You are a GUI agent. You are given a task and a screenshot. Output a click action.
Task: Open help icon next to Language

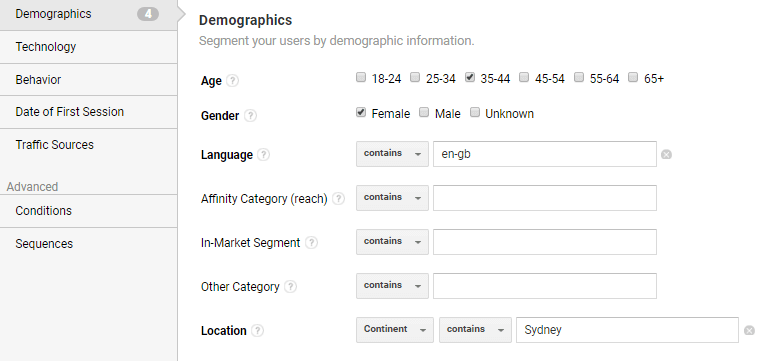[x=264, y=155]
